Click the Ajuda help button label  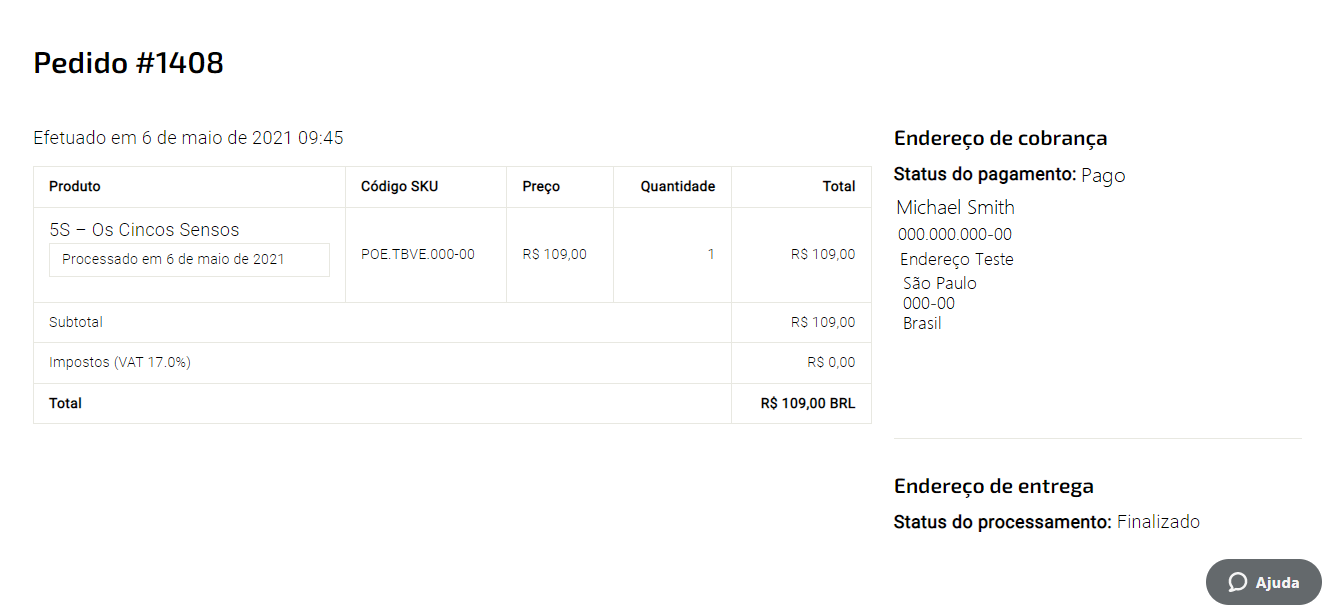coord(1277,583)
